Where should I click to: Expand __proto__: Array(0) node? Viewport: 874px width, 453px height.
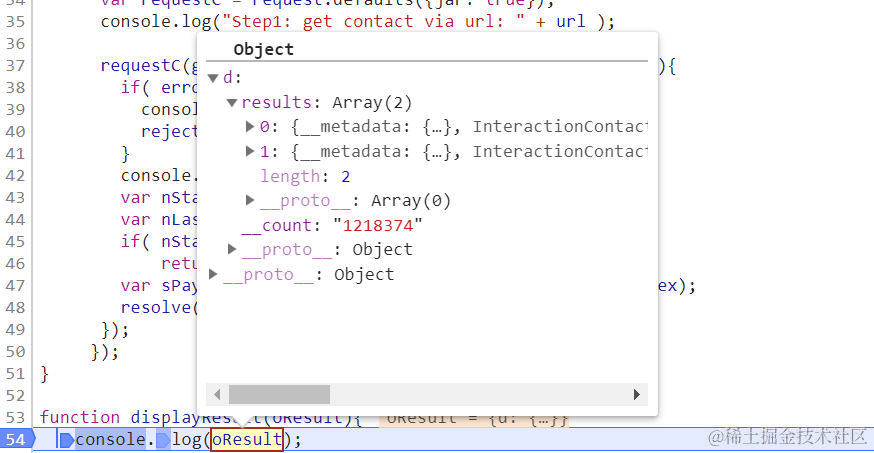pyautogui.click(x=250, y=200)
